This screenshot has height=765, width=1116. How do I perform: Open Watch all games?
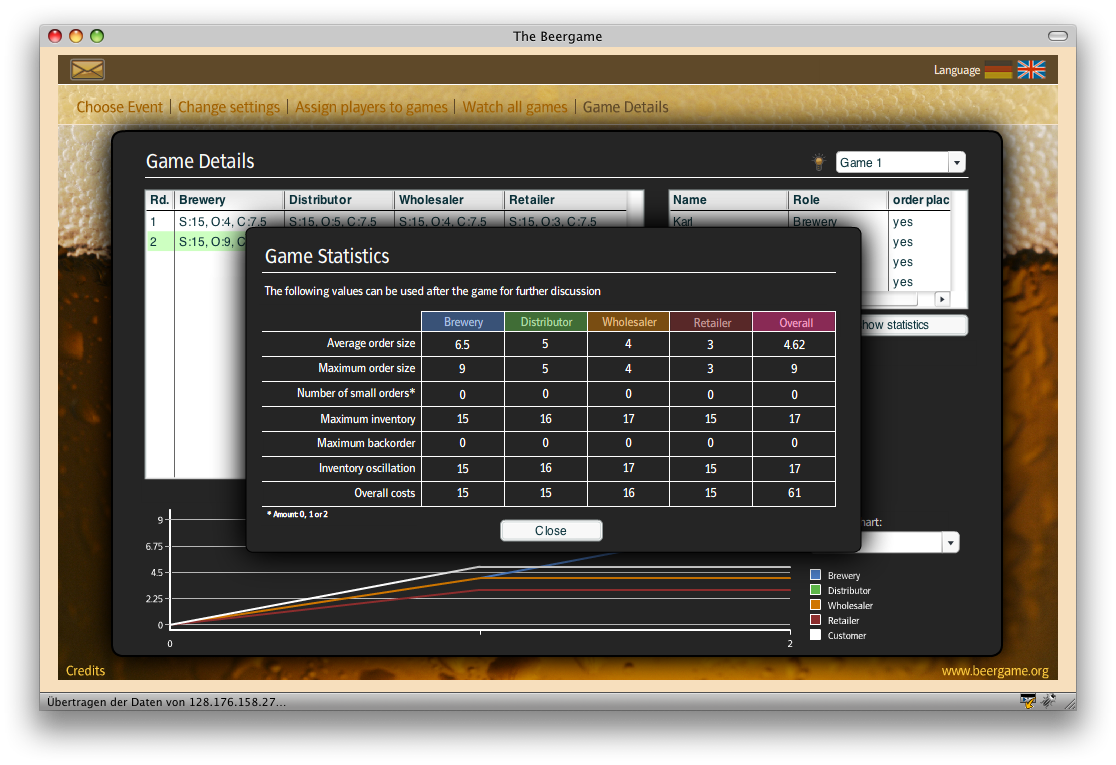[515, 107]
